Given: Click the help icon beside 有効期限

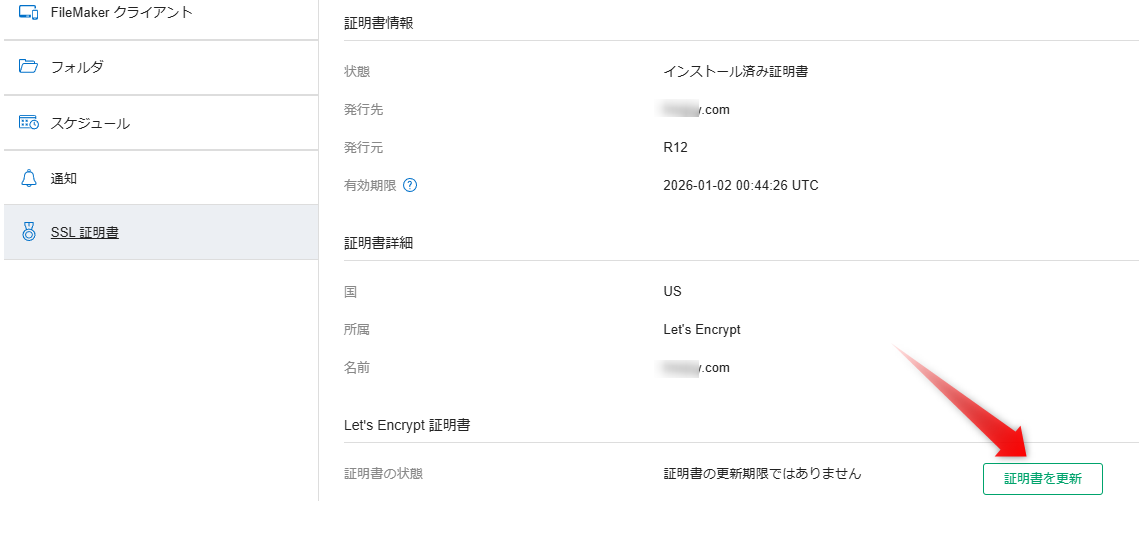Looking at the screenshot, I should [409, 185].
